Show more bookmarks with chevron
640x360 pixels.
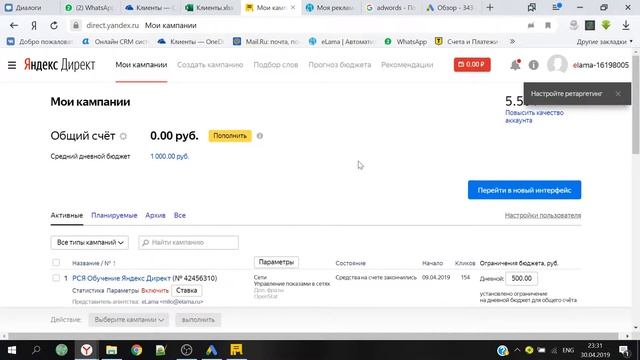click(512, 42)
